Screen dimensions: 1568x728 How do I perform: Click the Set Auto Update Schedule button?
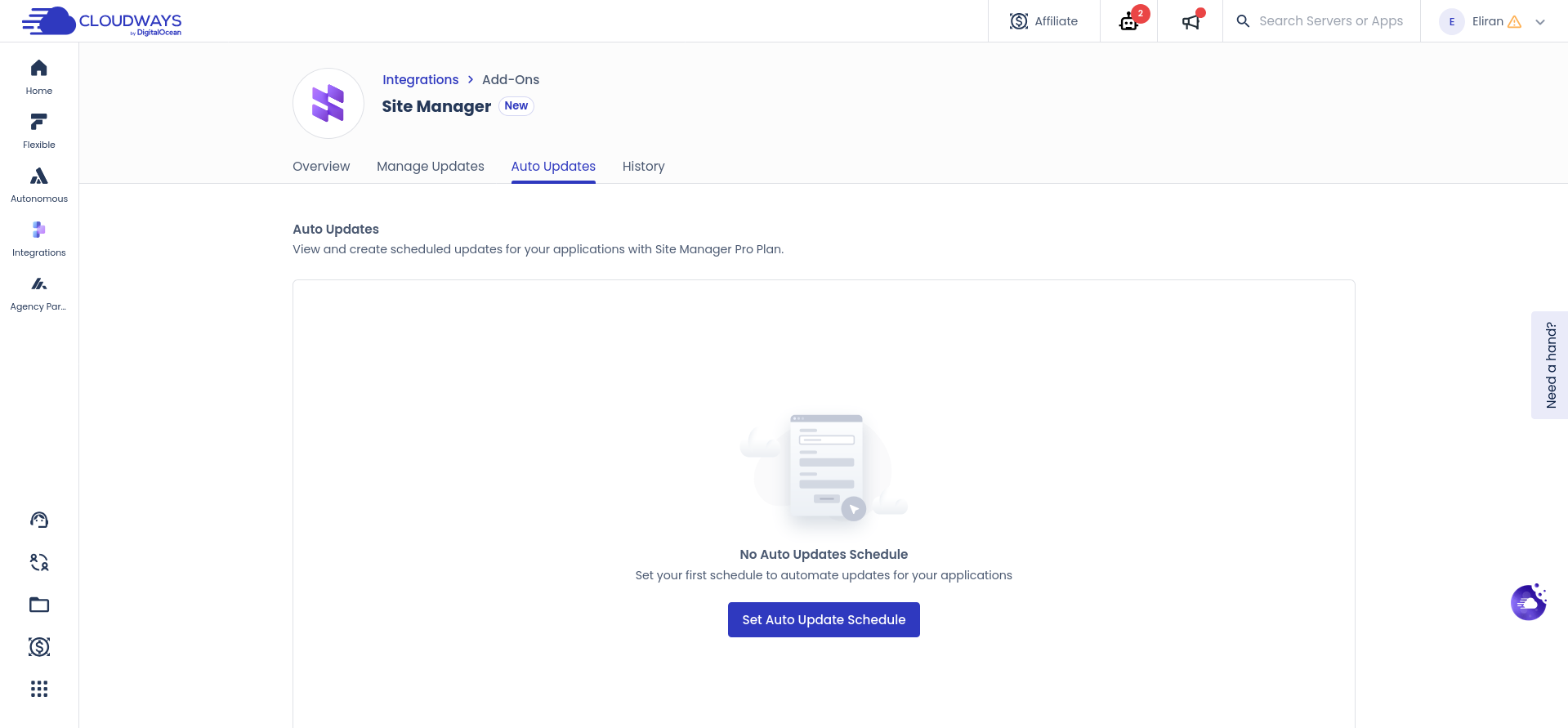pos(824,619)
